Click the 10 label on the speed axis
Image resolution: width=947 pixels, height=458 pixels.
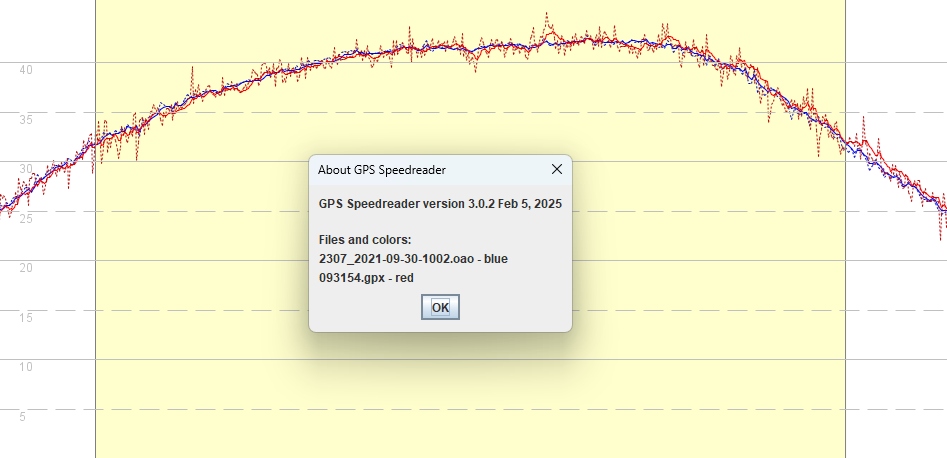(27, 366)
